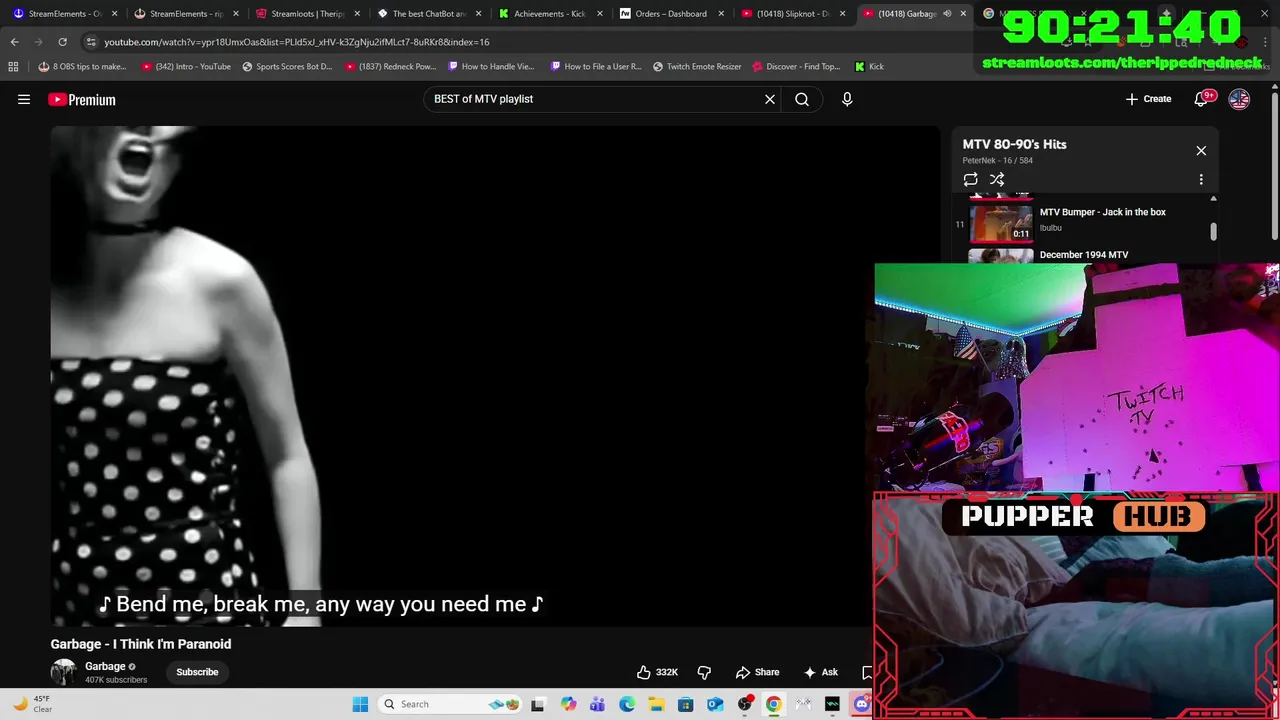Open the Garbage channel name link
Viewport: 1280px width, 720px height.
pos(105,666)
